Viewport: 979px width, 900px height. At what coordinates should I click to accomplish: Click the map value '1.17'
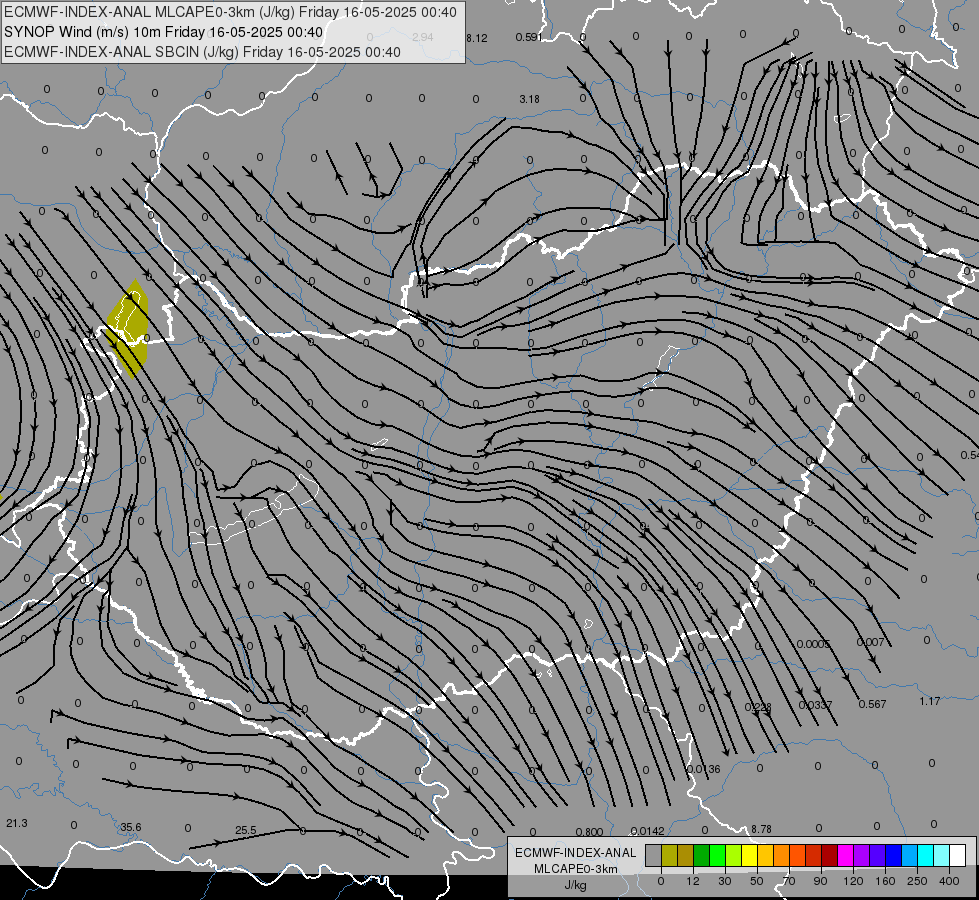930,701
